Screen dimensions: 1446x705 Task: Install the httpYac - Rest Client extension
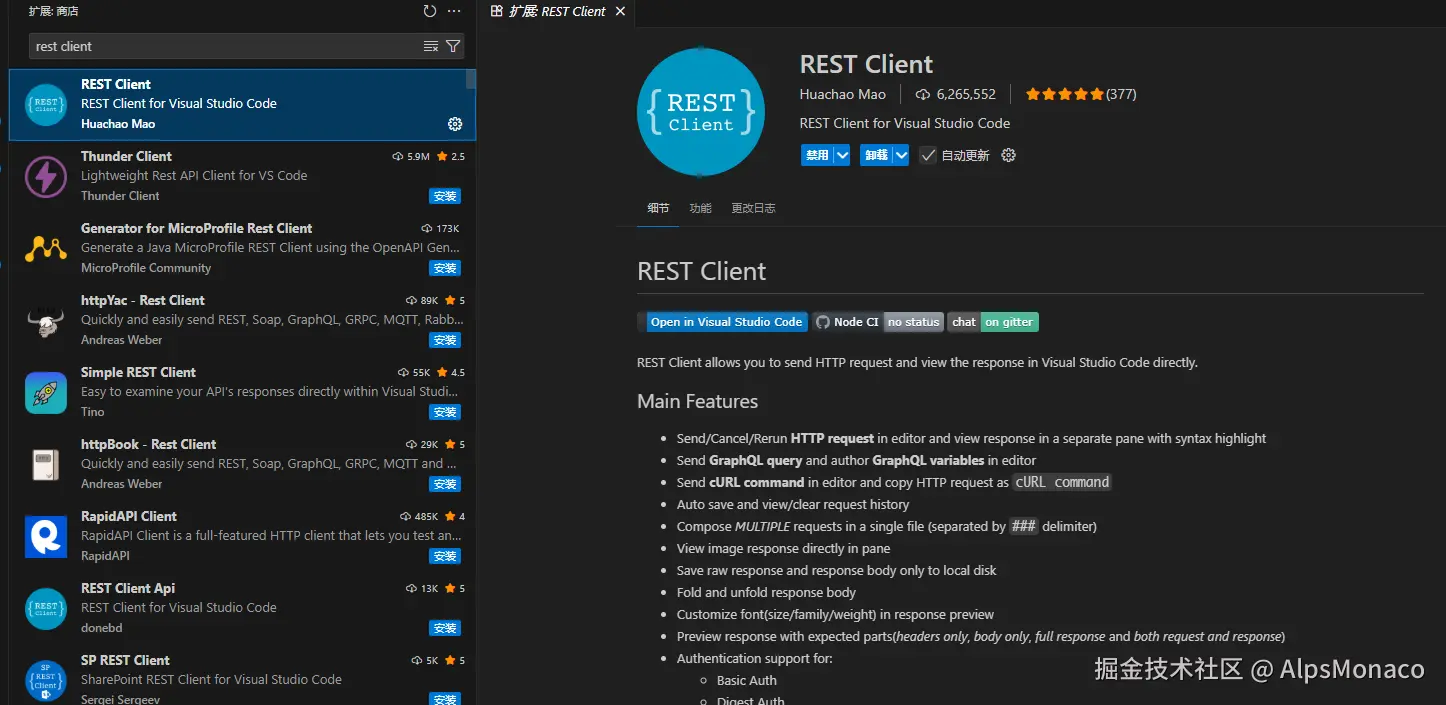pyautogui.click(x=444, y=340)
